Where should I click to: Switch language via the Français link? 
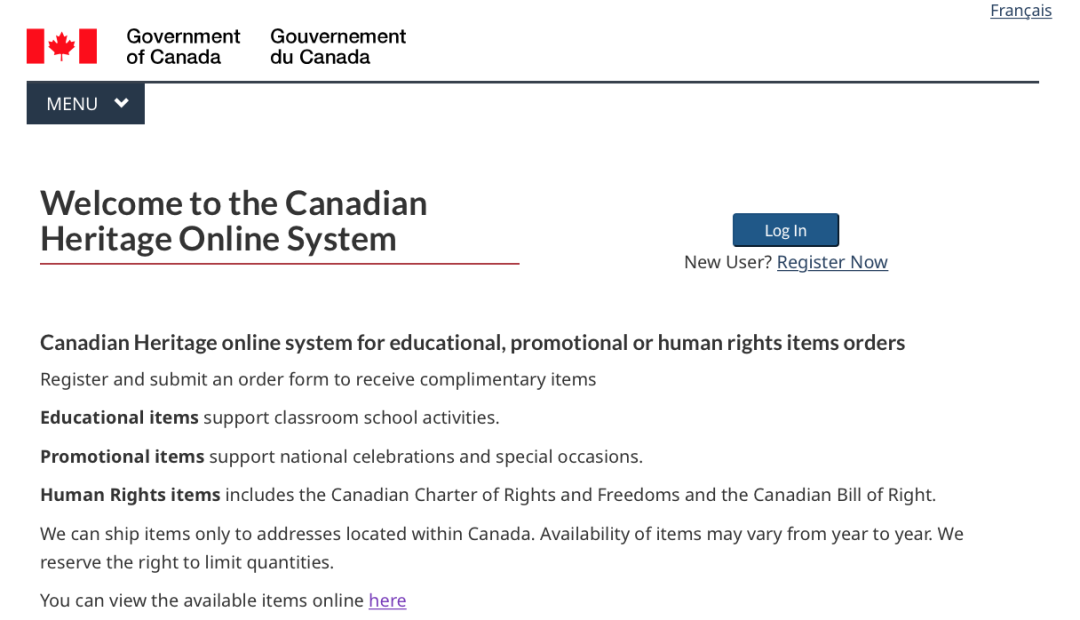pos(1020,11)
